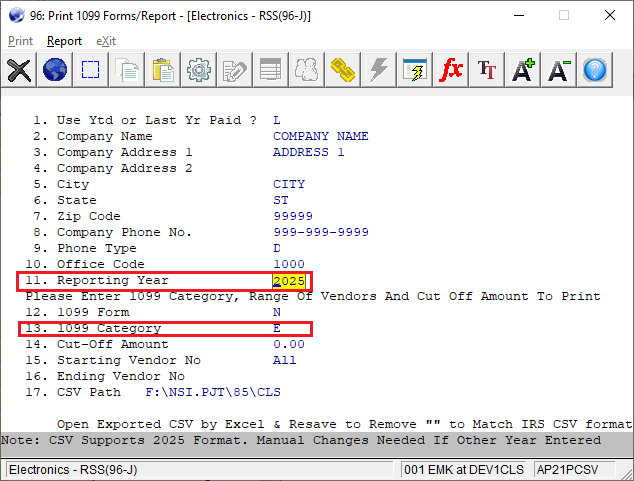Viewport: 634px width, 481px height.
Task: Decrease font size with the A- icon
Action: (x=559, y=70)
